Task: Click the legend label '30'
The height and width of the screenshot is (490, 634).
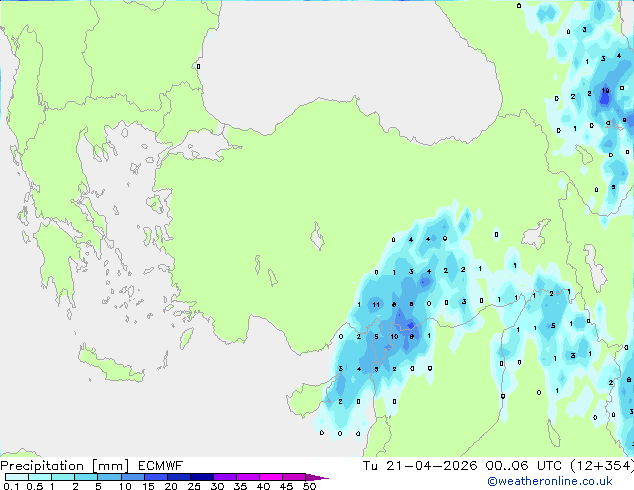Action: [217, 486]
